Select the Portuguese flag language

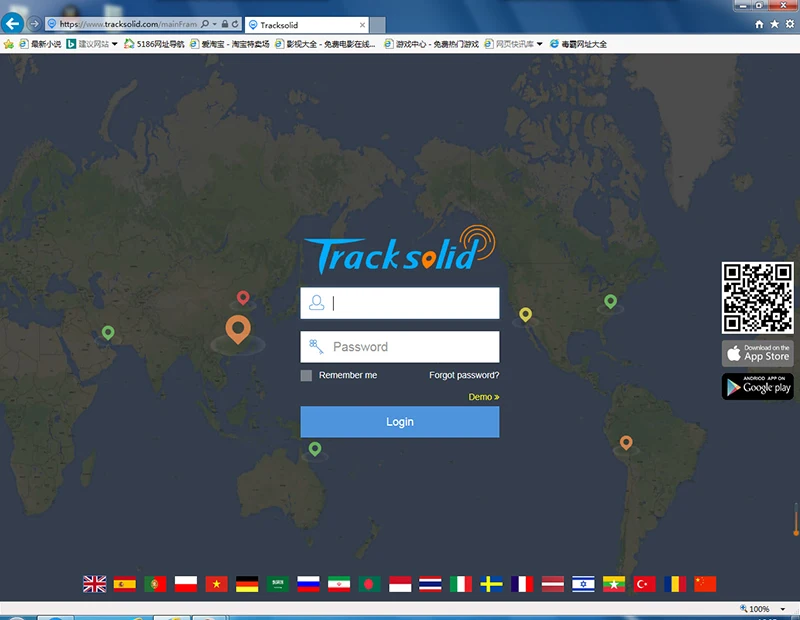tap(155, 584)
